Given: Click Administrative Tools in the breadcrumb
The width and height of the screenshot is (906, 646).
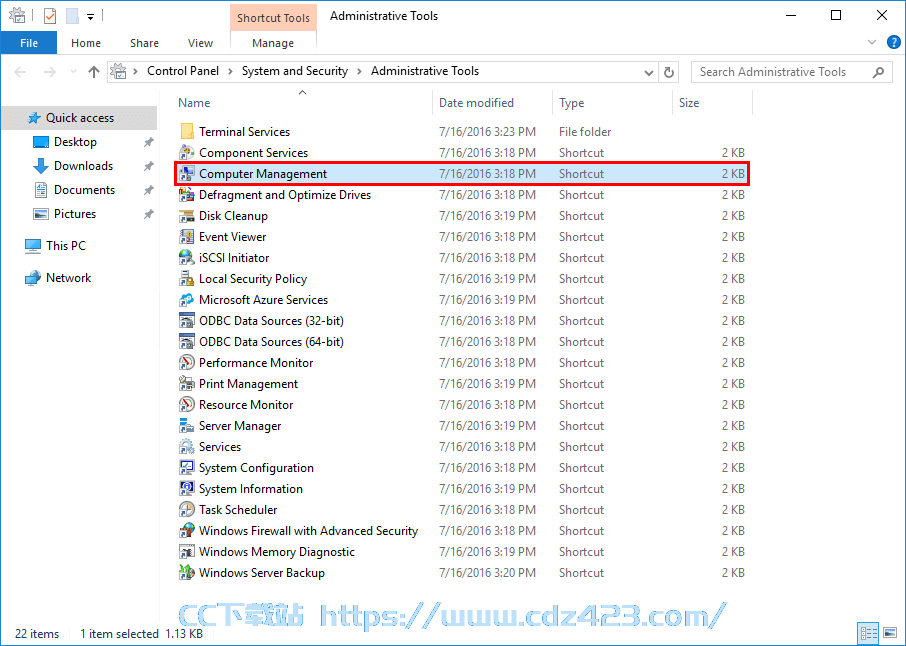Looking at the screenshot, I should [425, 71].
